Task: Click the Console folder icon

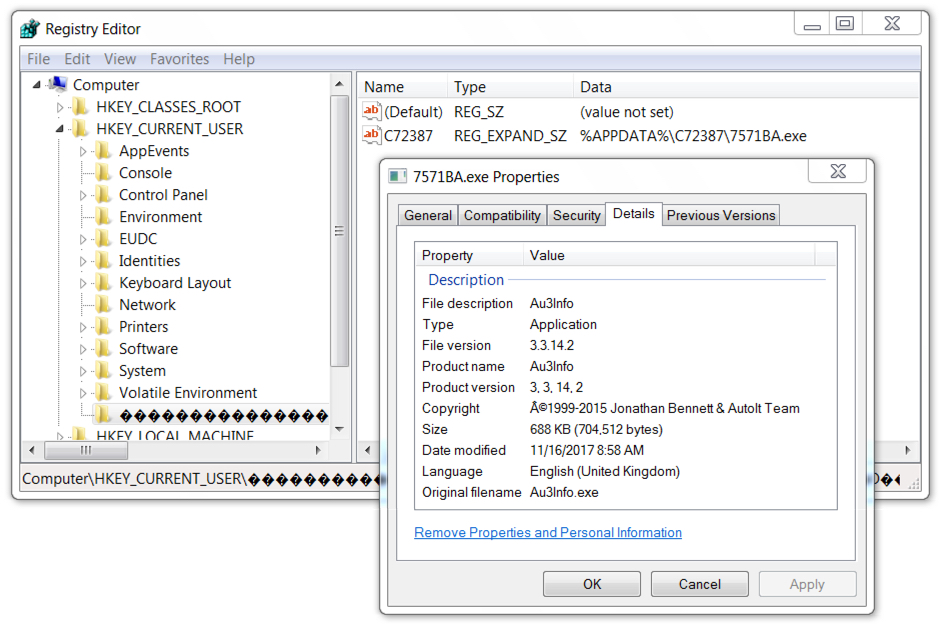Action: click(103, 173)
